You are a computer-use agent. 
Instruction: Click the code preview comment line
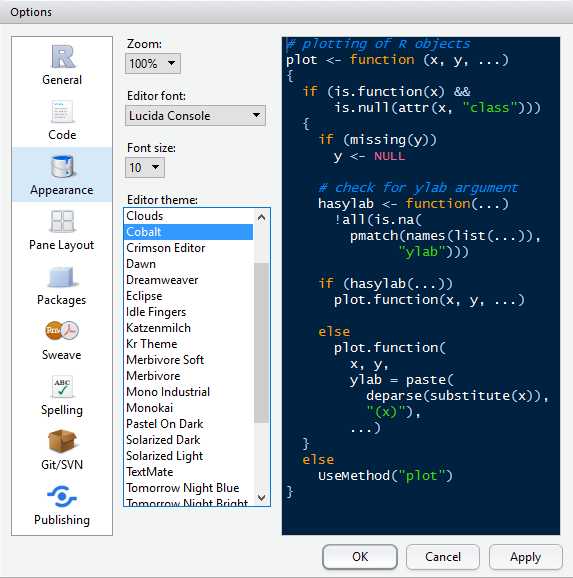coord(379,44)
